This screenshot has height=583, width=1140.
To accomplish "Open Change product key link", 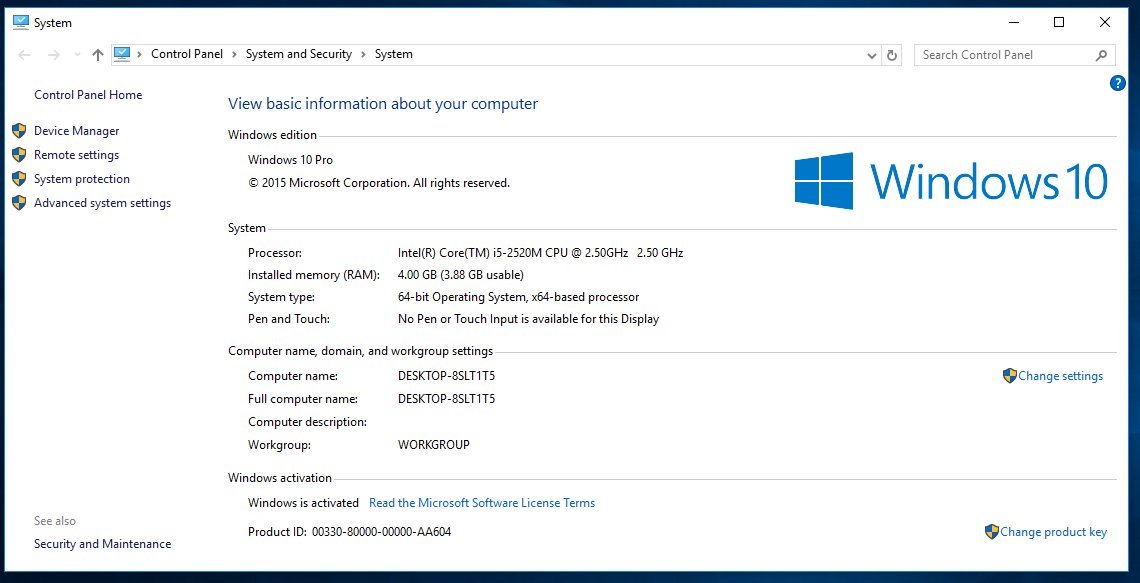I will 1053,532.
